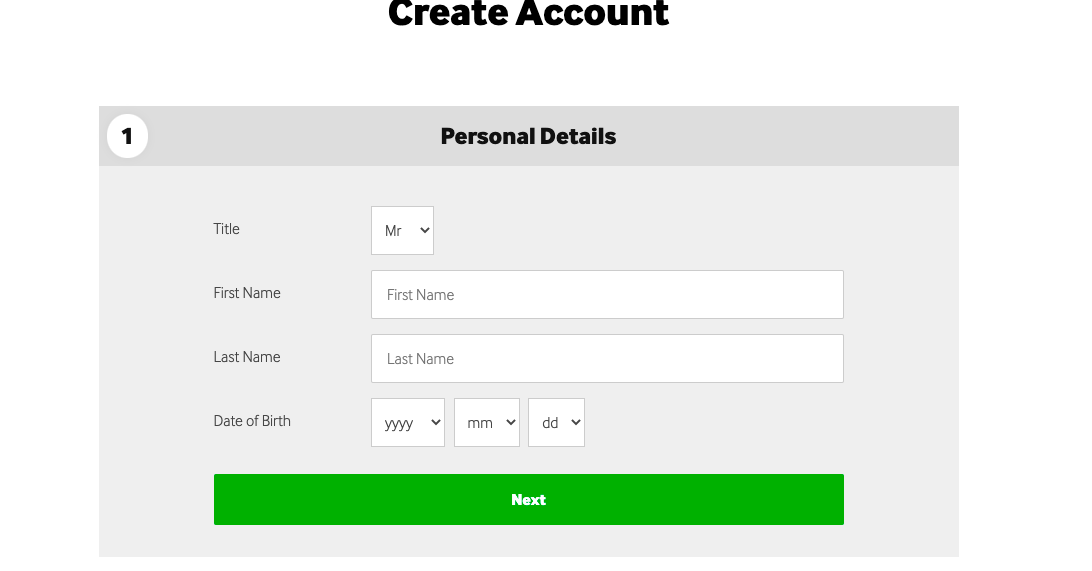Click the Last Name placeholder text
The height and width of the screenshot is (571, 1092).
(420, 359)
